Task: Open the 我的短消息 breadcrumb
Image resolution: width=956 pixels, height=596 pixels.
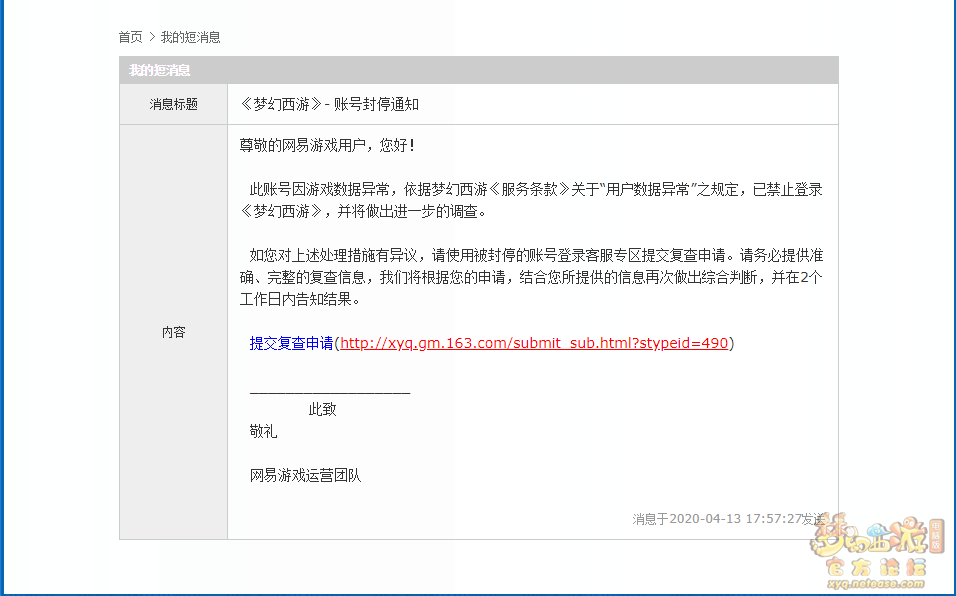Action: (190, 37)
